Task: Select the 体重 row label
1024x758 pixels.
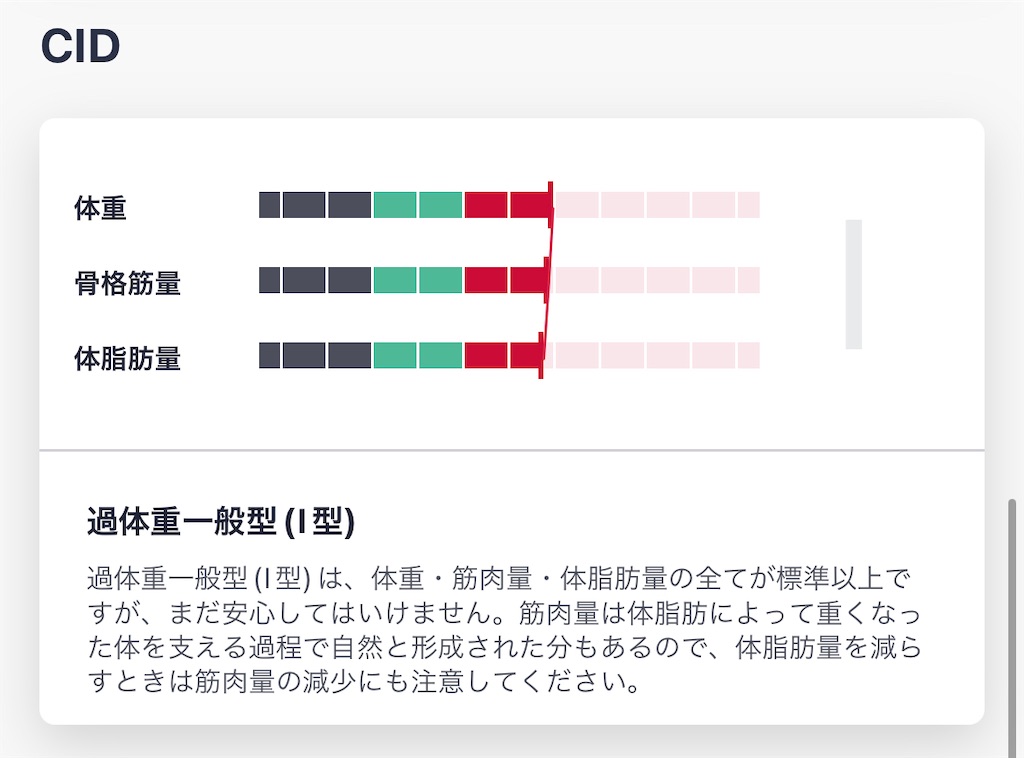Action: [x=100, y=208]
